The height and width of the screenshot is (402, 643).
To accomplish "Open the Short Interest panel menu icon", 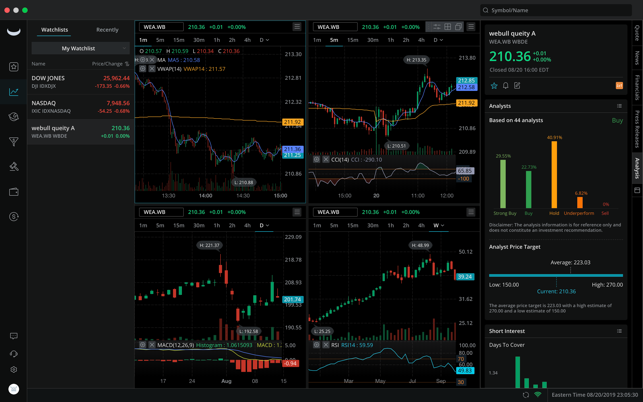I will [x=619, y=331].
